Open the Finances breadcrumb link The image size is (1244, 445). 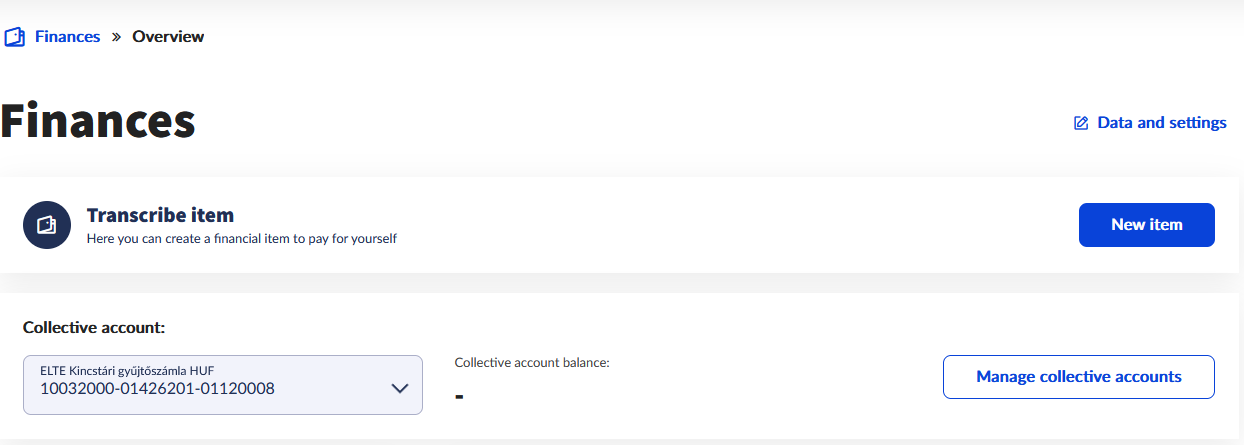(67, 37)
